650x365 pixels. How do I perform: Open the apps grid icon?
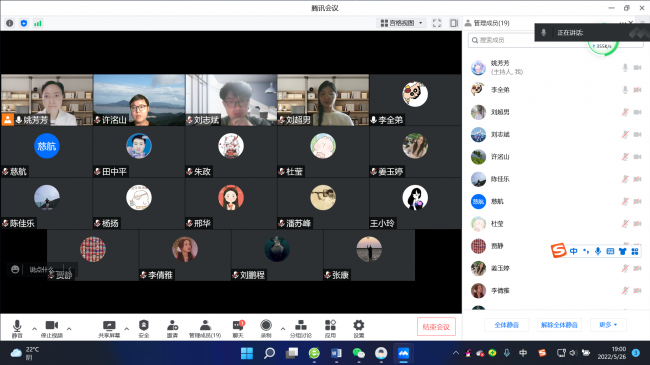[x=330, y=329]
